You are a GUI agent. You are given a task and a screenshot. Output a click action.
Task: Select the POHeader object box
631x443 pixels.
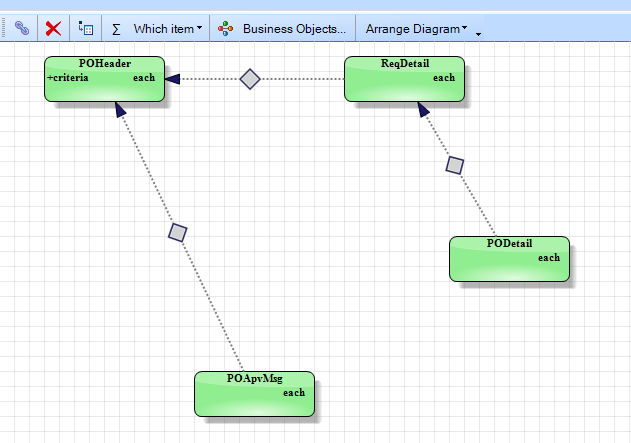(105, 79)
